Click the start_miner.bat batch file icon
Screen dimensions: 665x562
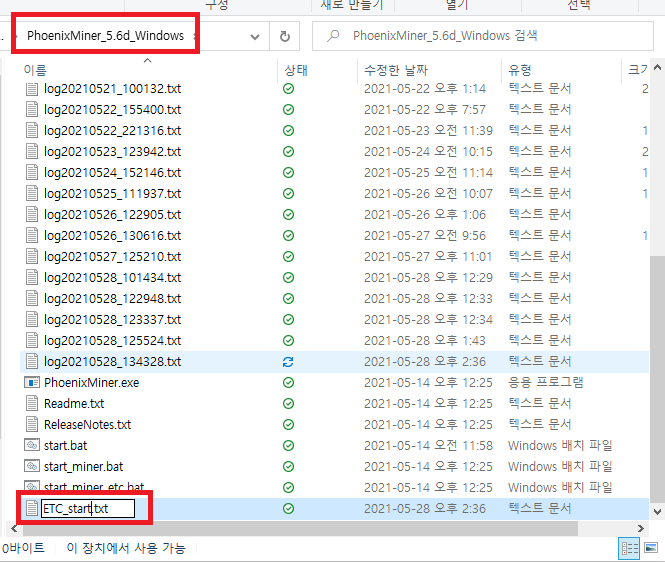[32, 467]
